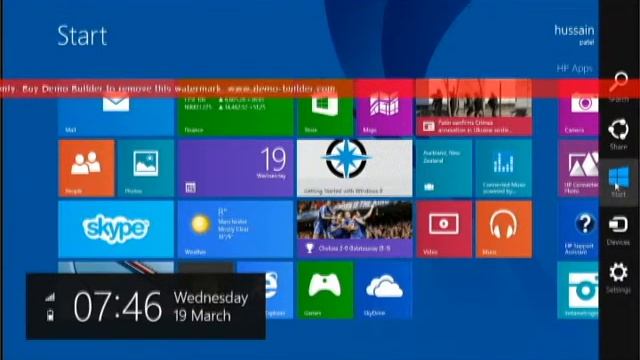640x360 pixels.
Task: Open the People tile
Action: (x=86, y=168)
